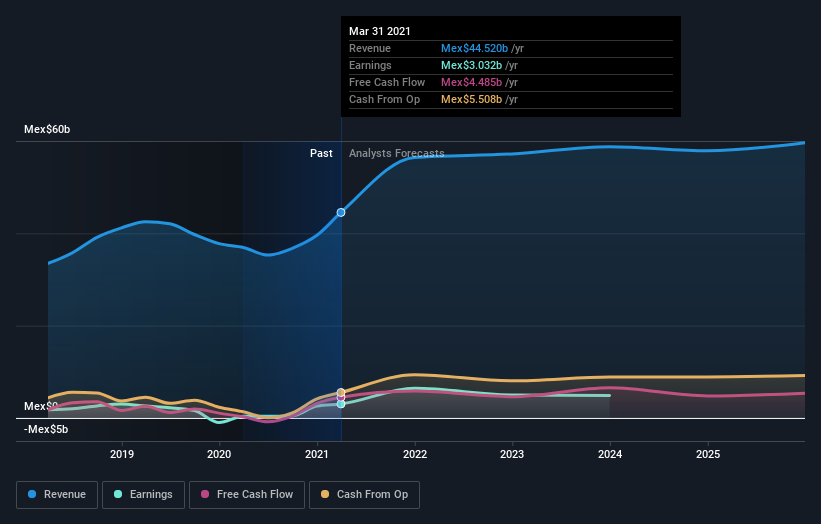Toggle the Revenue legend button
This screenshot has width=821, height=524.
[x=57, y=495]
